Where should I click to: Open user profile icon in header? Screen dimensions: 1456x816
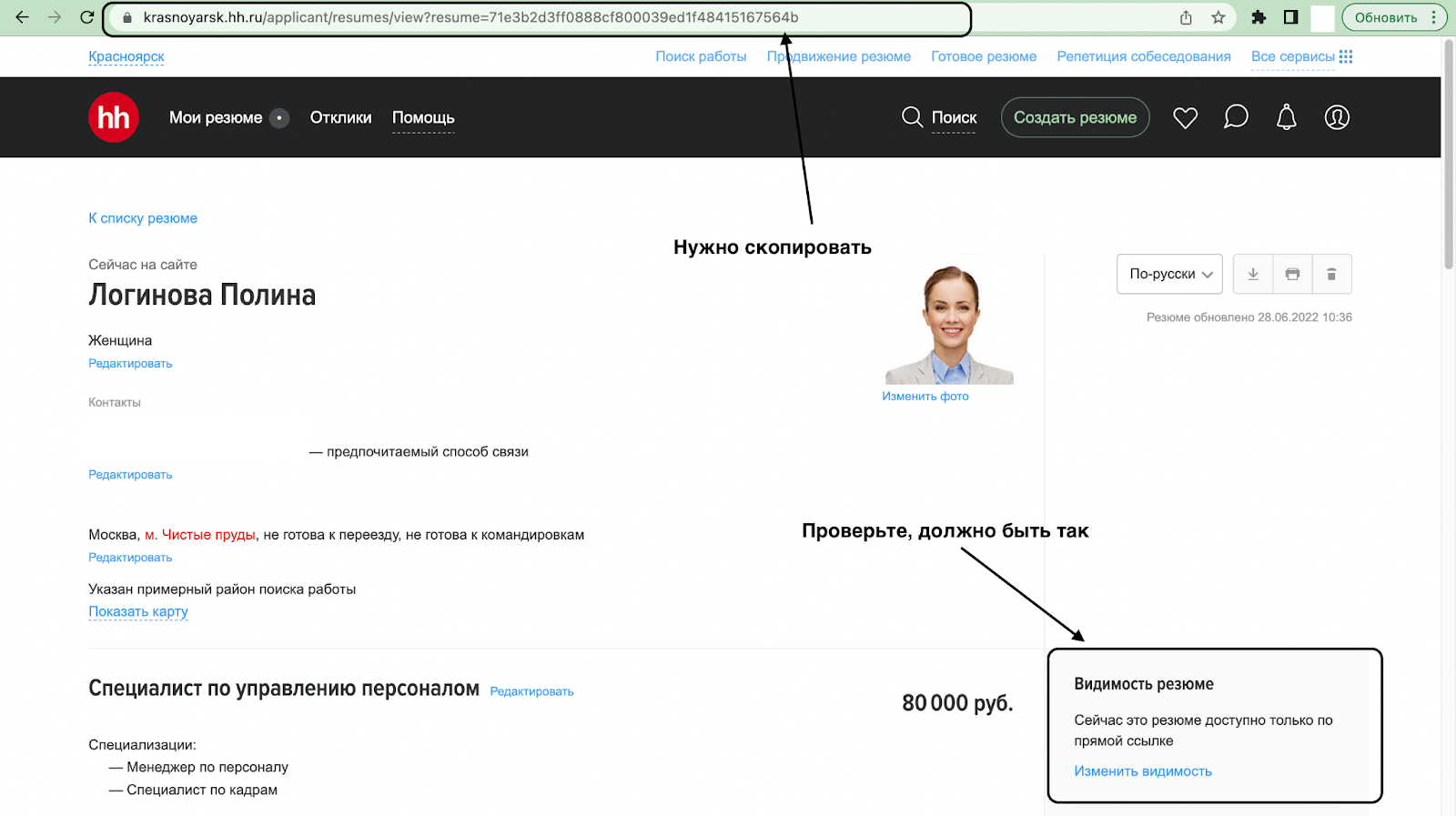pyautogui.click(x=1337, y=117)
